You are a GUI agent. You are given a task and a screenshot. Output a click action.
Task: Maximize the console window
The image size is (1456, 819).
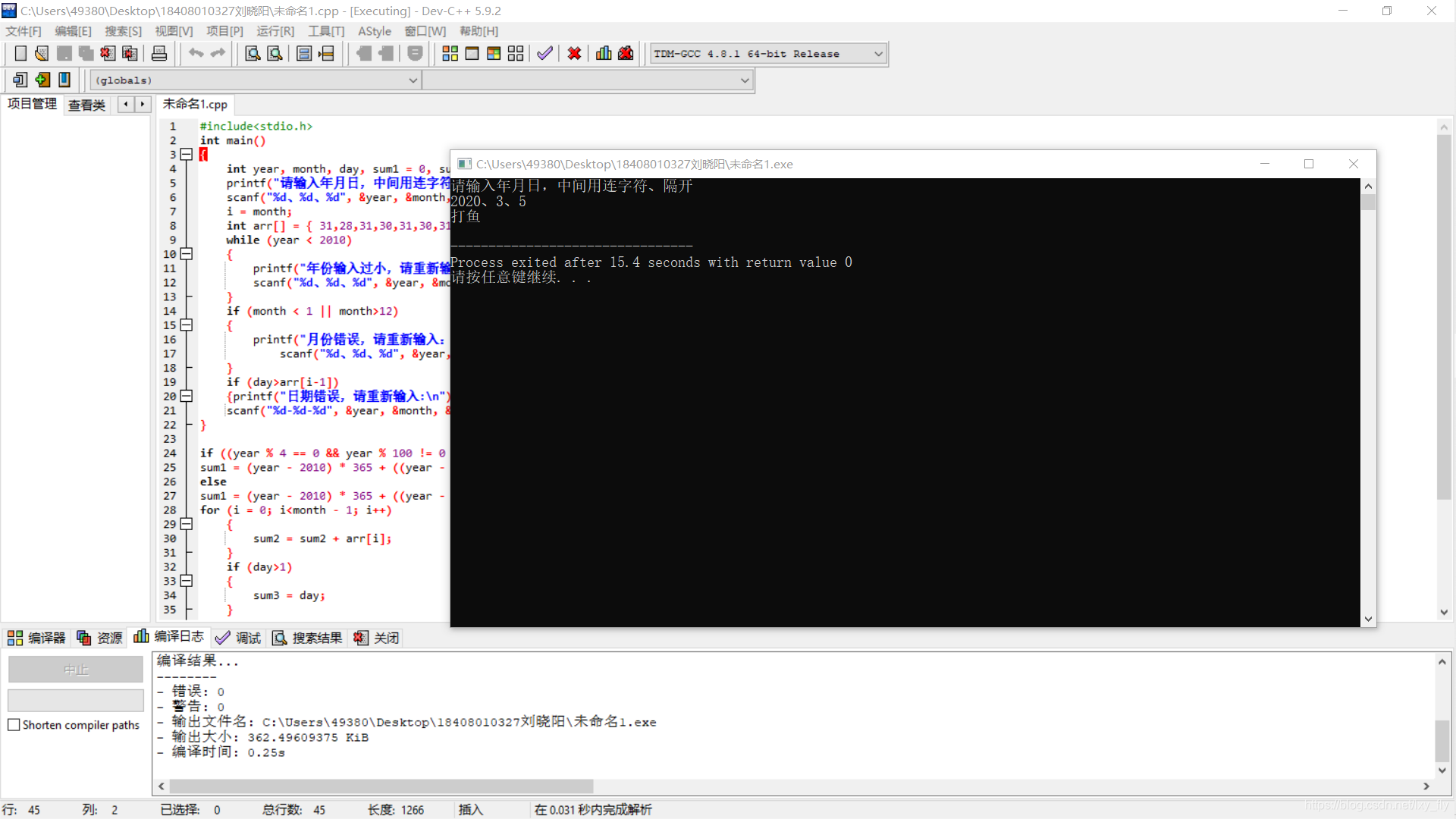pyautogui.click(x=1309, y=164)
